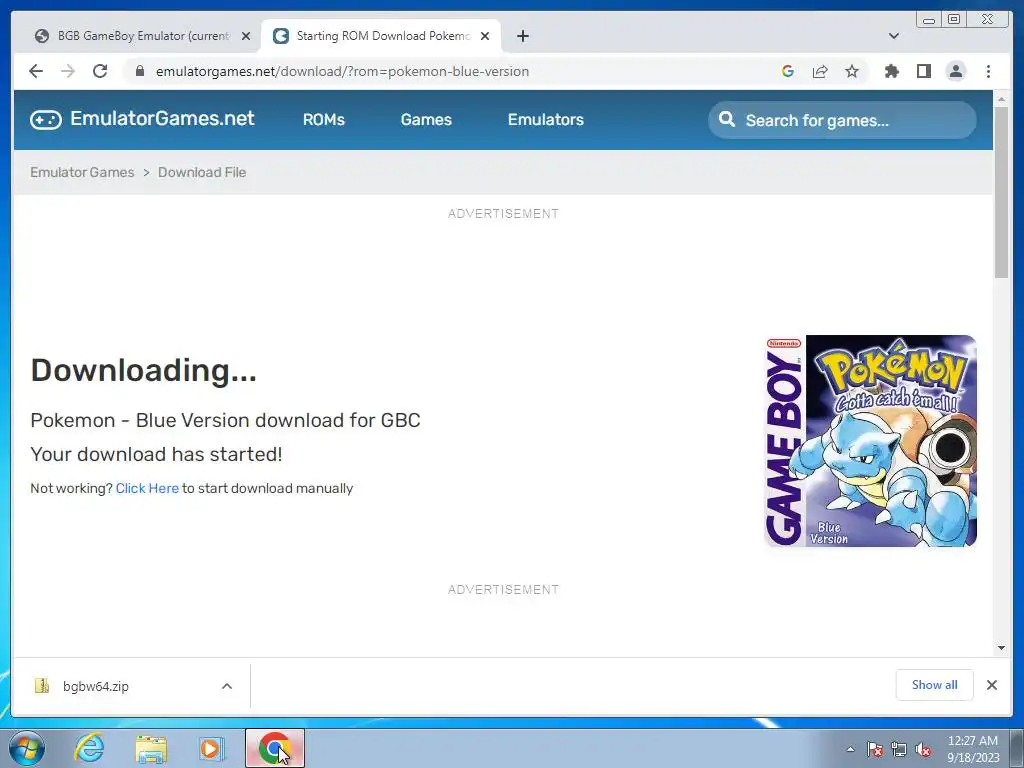Open the bgbw64.zip downloaded file

tap(95, 686)
